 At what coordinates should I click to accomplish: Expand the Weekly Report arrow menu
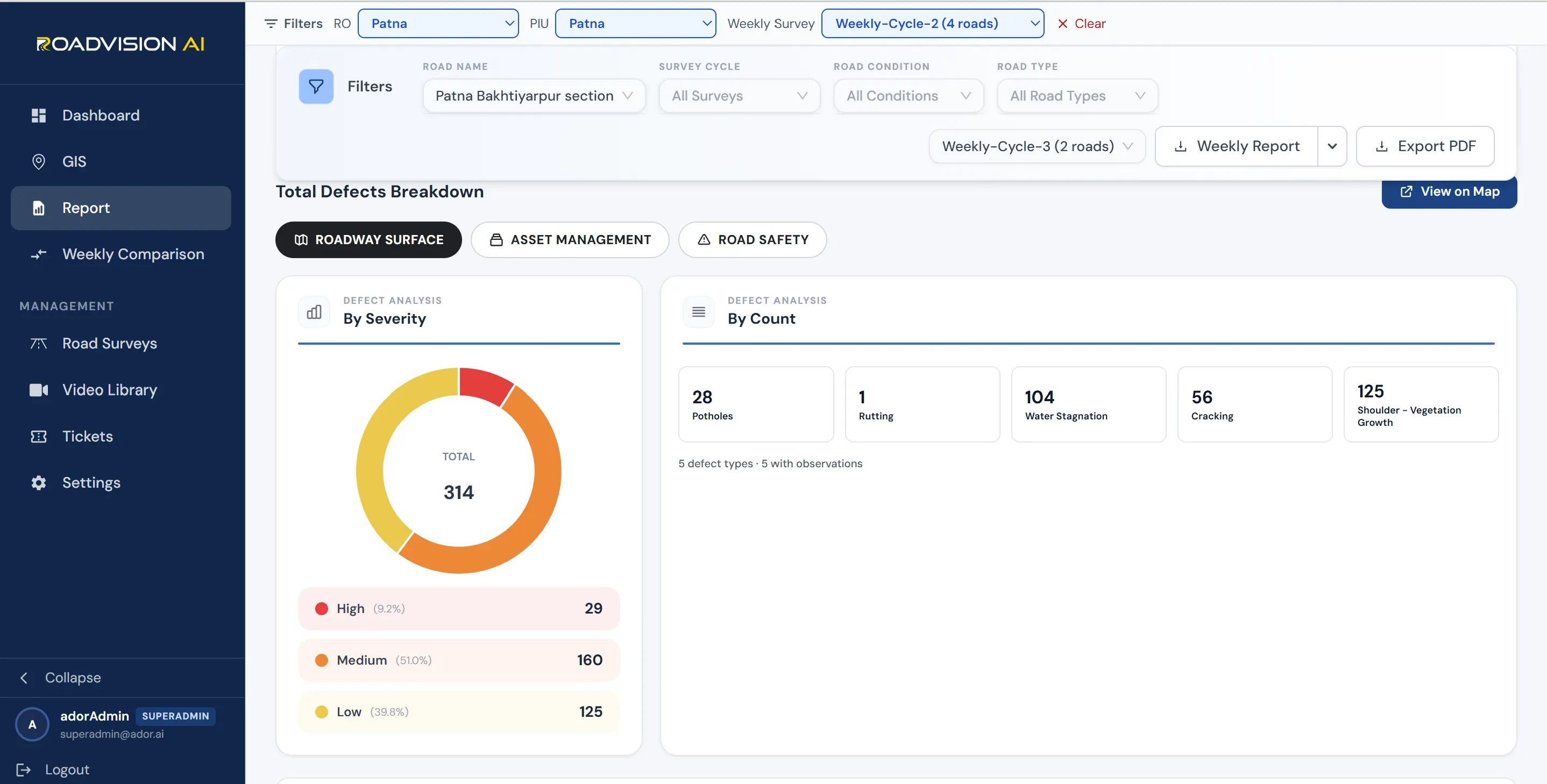point(1332,146)
